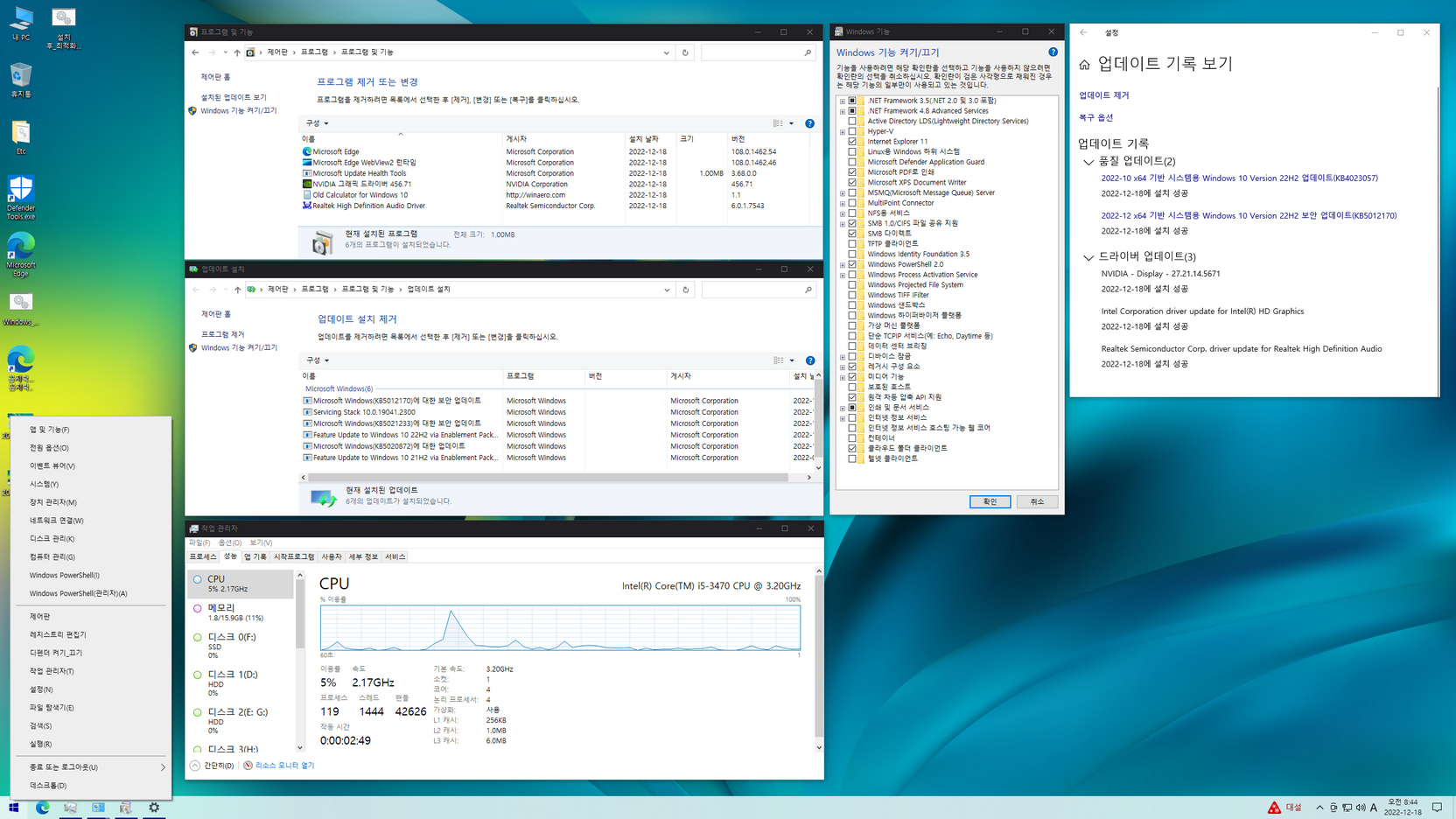Select 메모리 item in Task Manager sidebar
Screen dimensions: 1456x819
[x=241, y=612]
